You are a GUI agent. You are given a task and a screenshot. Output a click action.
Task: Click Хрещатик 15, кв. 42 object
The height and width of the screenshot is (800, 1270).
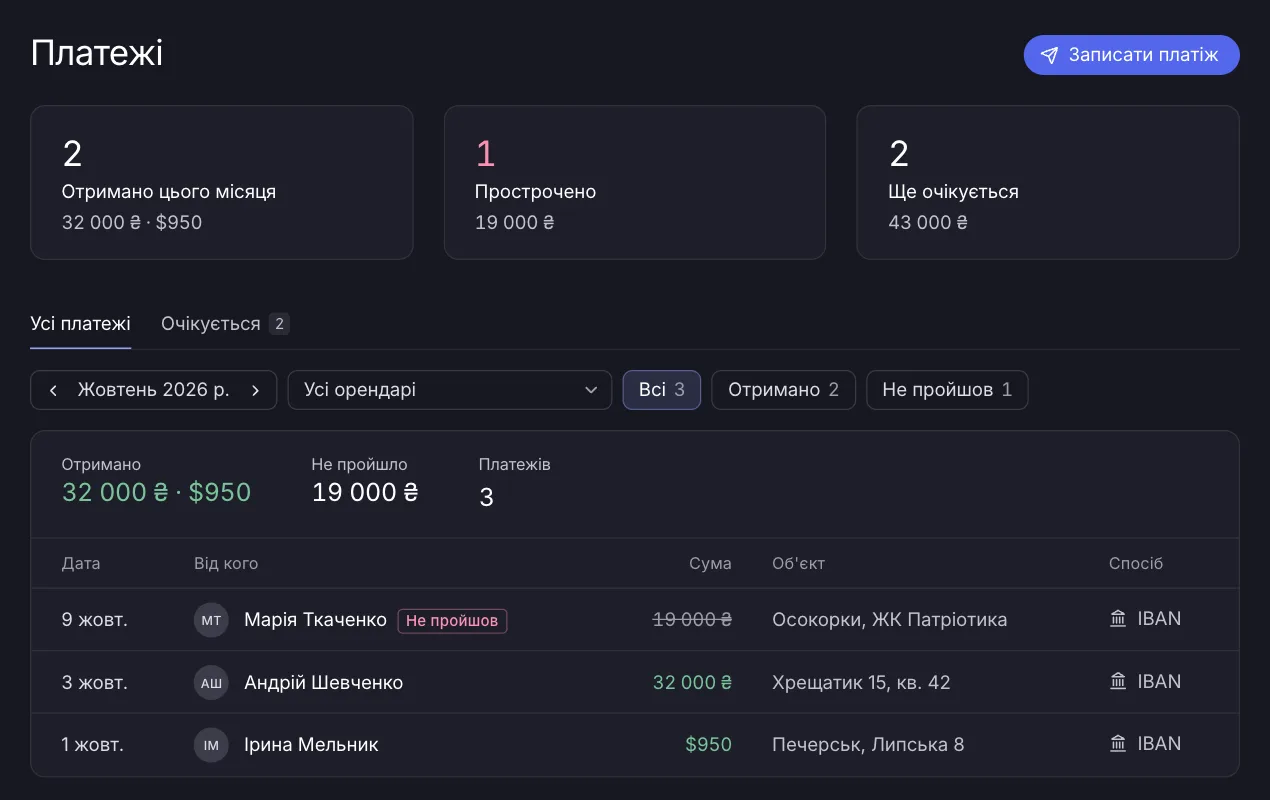click(861, 683)
